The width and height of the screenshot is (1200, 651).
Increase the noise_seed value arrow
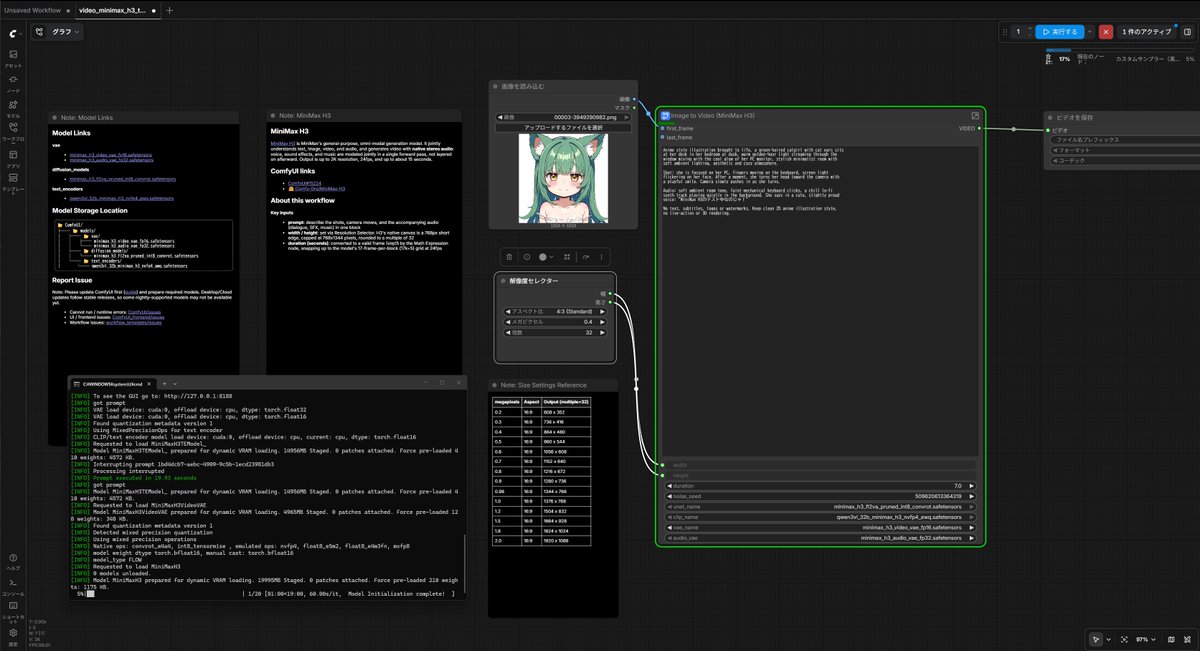(974, 496)
